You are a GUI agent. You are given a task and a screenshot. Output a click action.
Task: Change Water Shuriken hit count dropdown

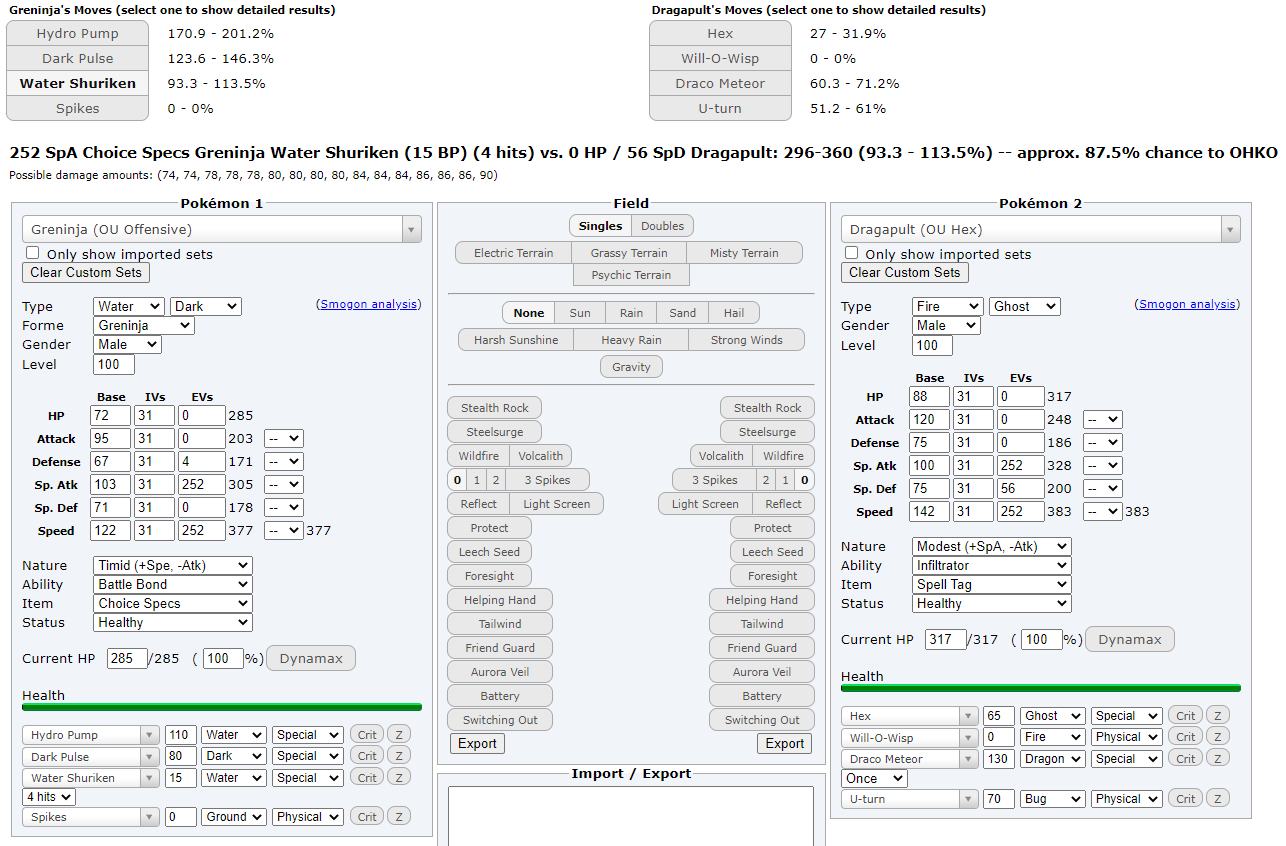[x=49, y=797]
